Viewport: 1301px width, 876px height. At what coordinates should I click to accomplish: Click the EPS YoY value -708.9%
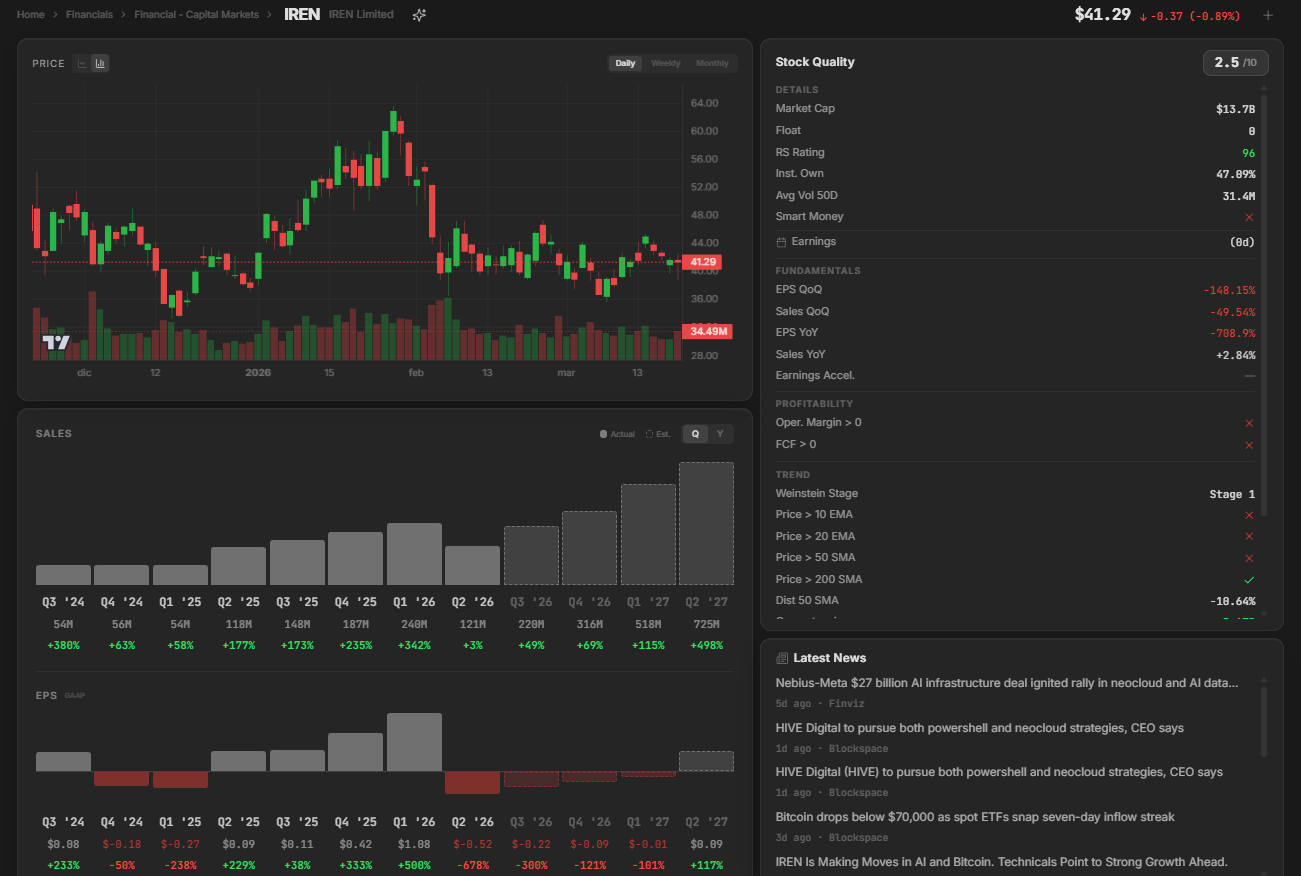pyautogui.click(x=1232, y=333)
